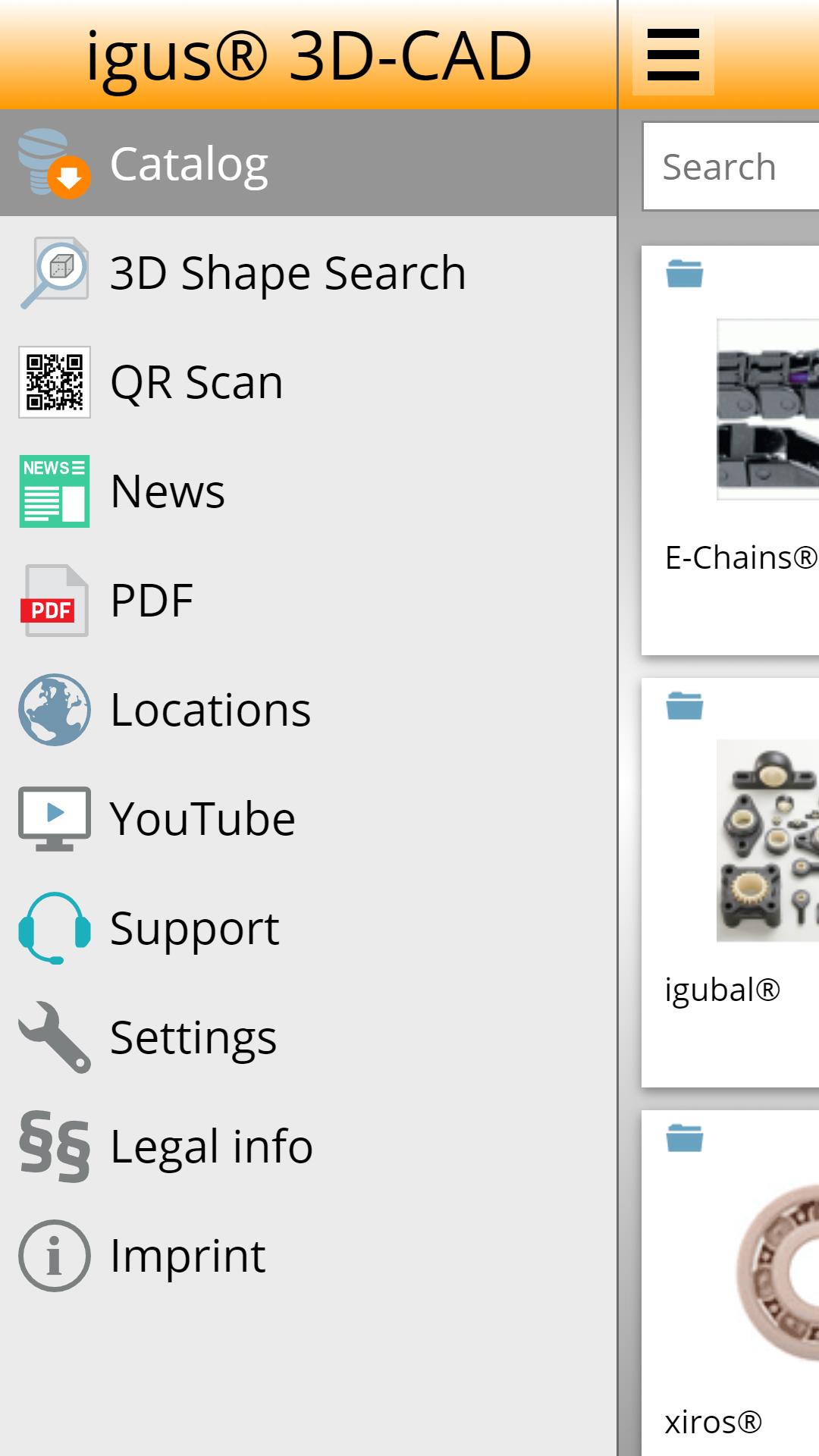Click the E-Chains® label
The width and height of the screenshot is (819, 1456).
pos(741,557)
